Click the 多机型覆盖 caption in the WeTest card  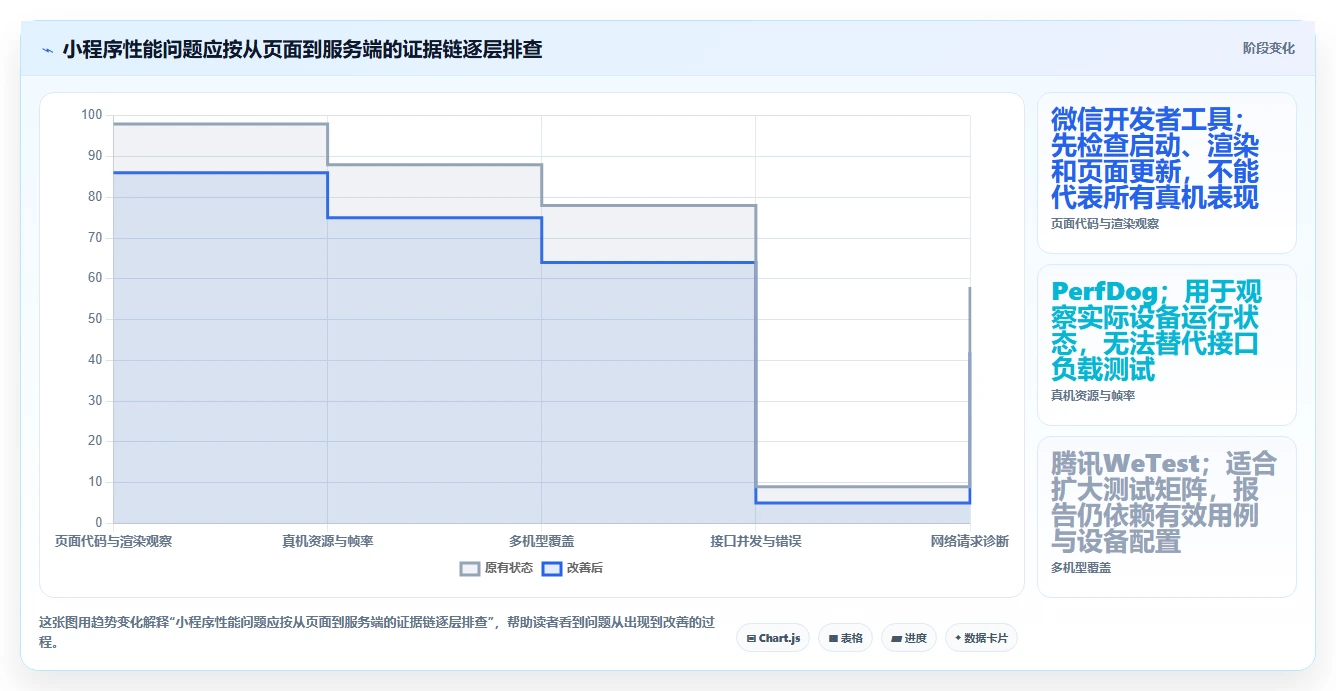pos(1081,568)
